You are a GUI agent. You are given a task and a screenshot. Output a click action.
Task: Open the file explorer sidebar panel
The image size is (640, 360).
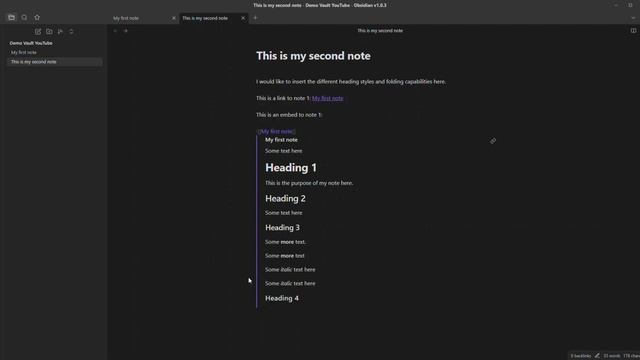coord(11,18)
